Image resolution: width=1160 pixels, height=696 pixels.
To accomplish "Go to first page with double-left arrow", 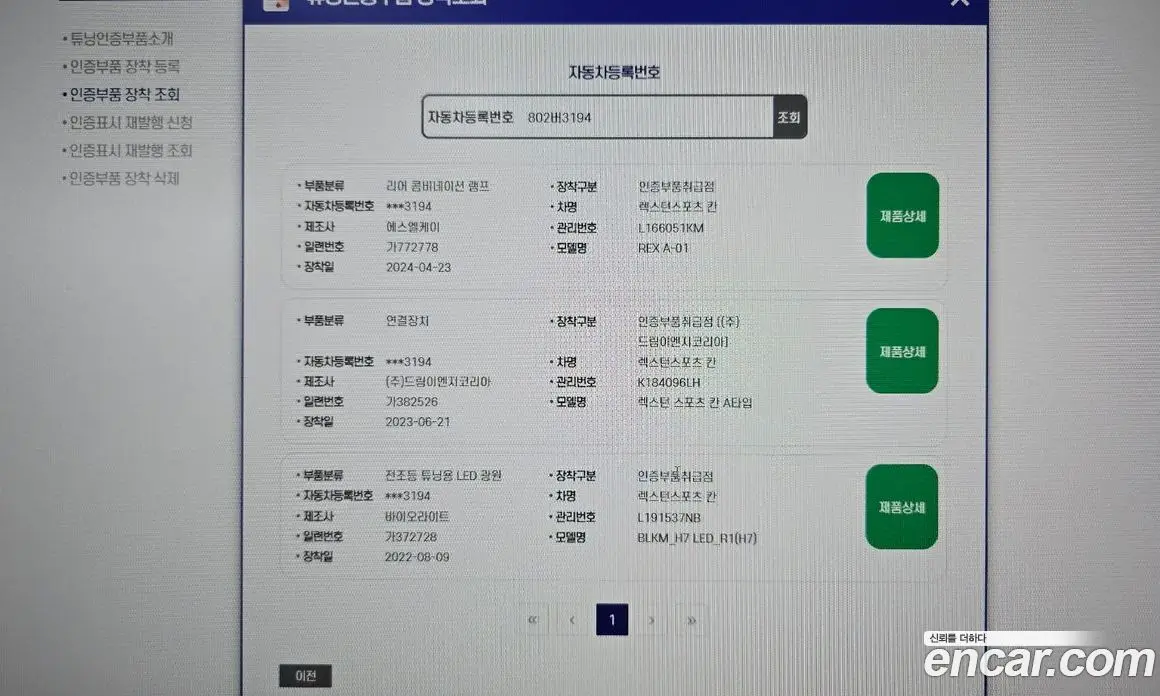I will coord(533,620).
